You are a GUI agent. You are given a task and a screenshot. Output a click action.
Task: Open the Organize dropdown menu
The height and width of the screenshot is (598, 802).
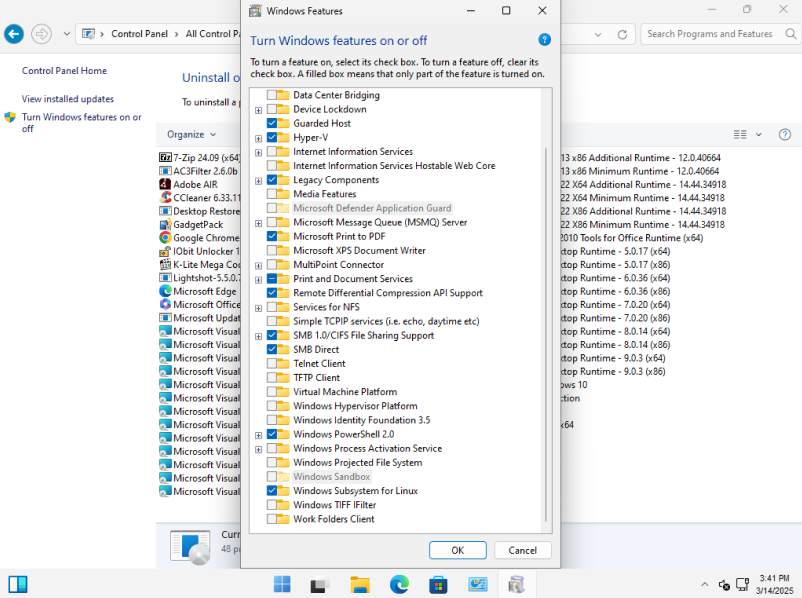(192, 135)
